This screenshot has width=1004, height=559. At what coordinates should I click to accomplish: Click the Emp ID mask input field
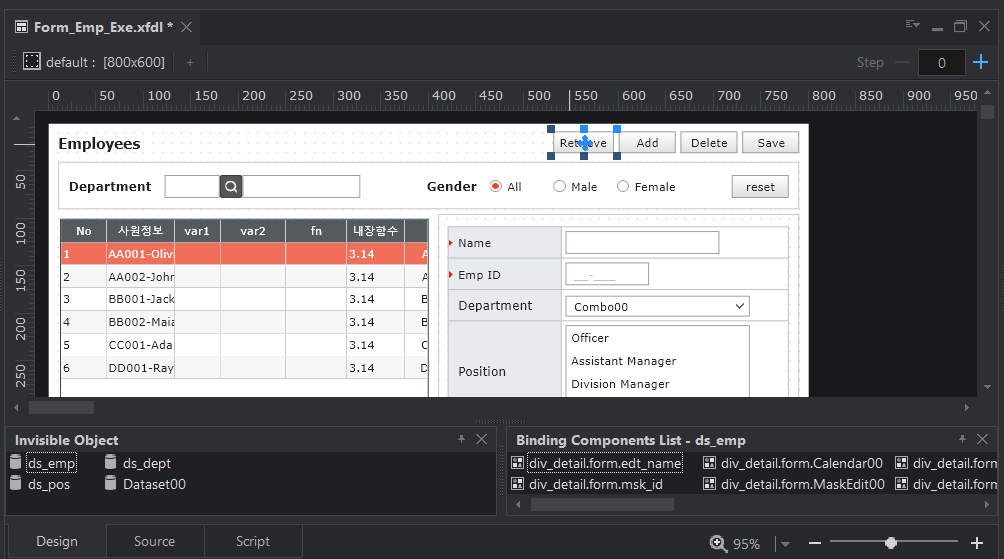607,274
